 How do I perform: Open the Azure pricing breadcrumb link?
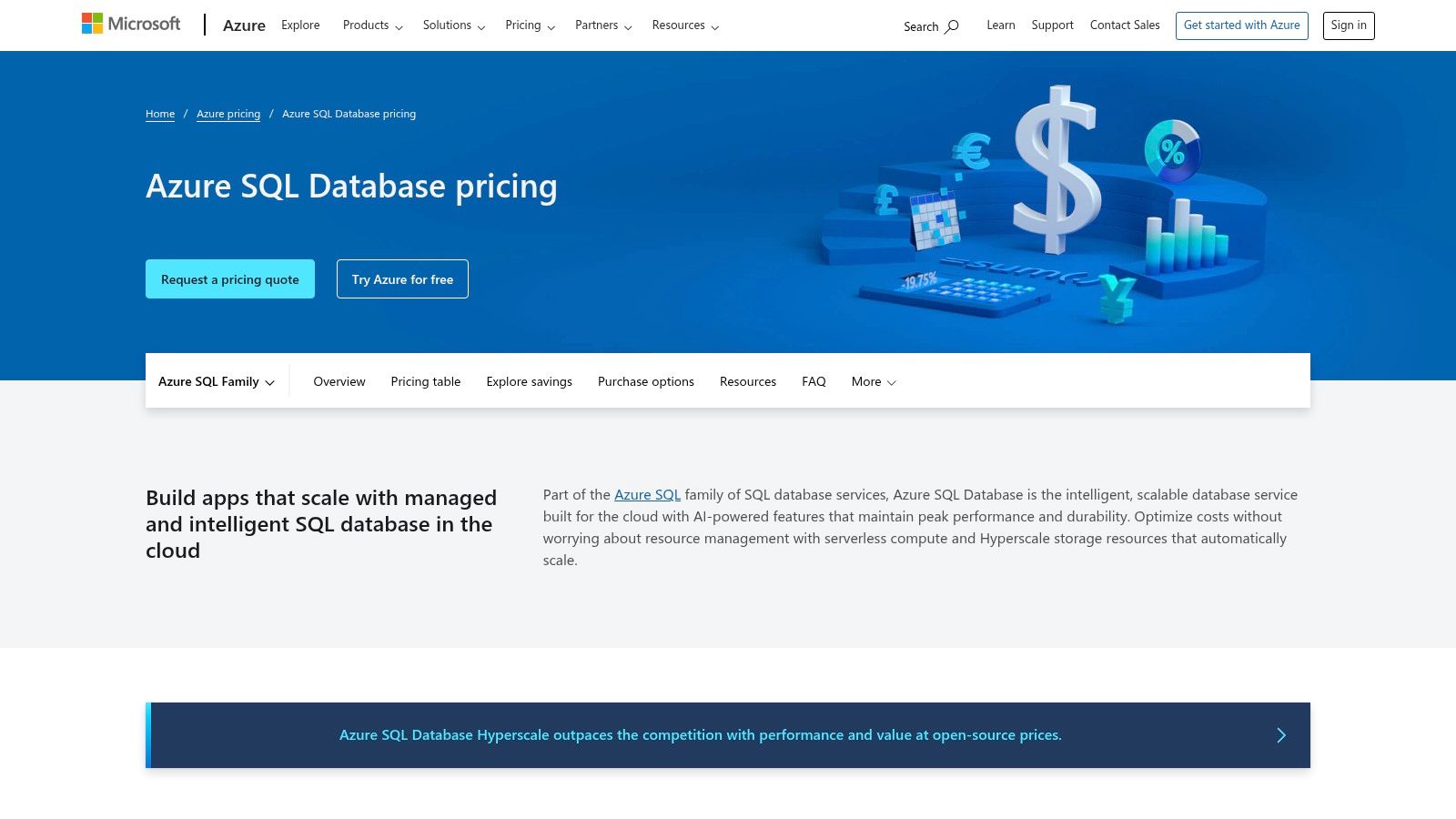tap(228, 114)
